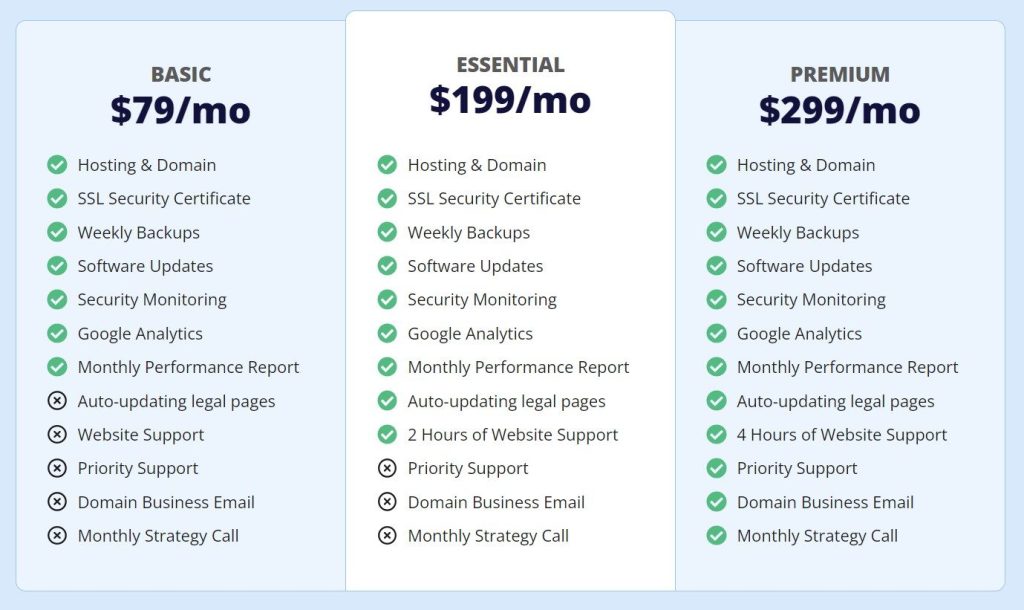The width and height of the screenshot is (1024, 610).
Task: Click the Basic plan Auto-updating legal pages X icon
Action: pos(57,401)
